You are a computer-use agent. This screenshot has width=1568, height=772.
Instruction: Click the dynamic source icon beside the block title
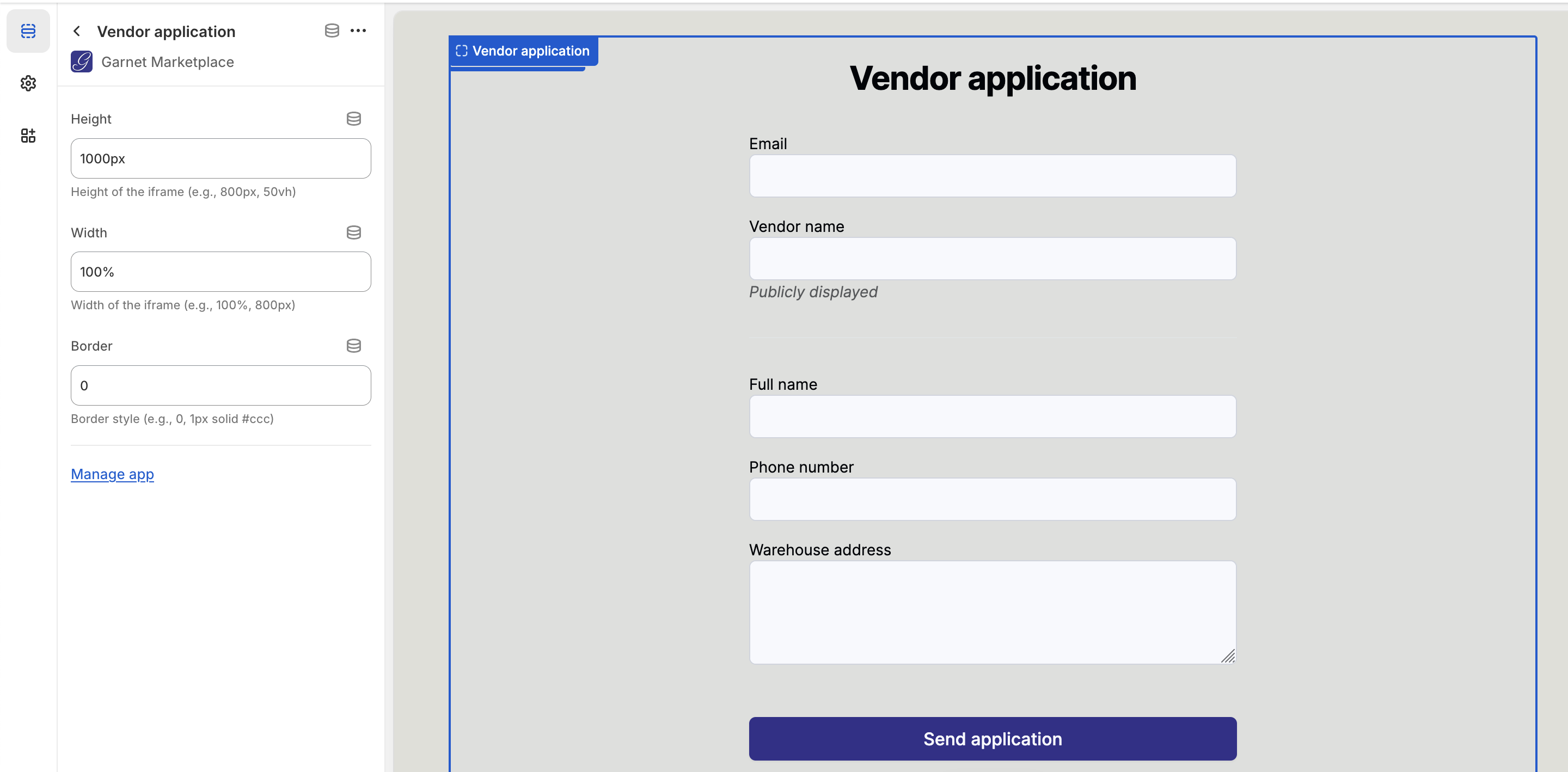[x=332, y=30]
